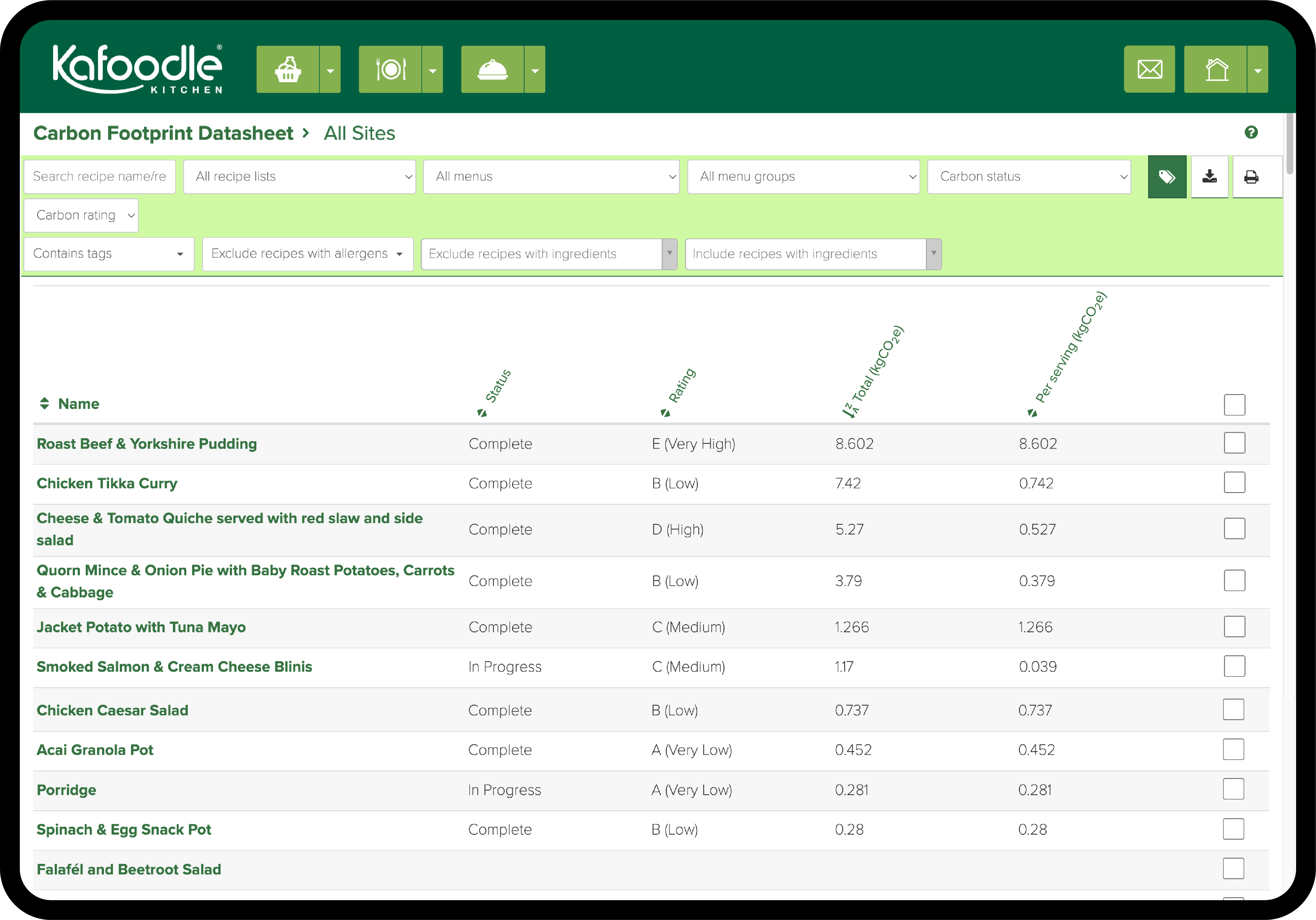Tick the Chicken Tikka Curry checkbox

click(x=1234, y=482)
